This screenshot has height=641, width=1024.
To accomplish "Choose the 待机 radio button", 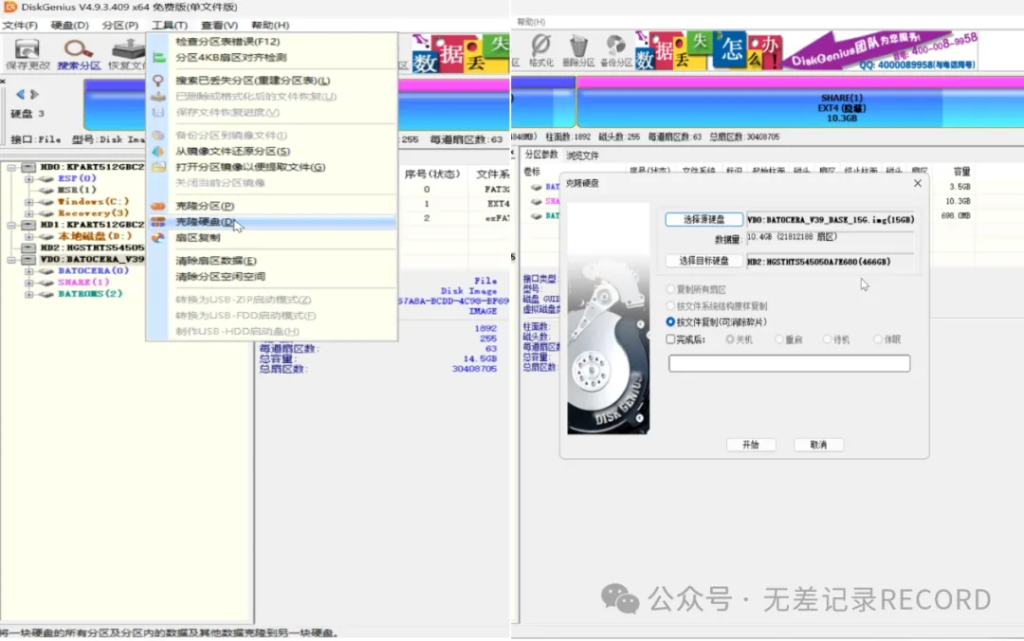I will coord(827,339).
